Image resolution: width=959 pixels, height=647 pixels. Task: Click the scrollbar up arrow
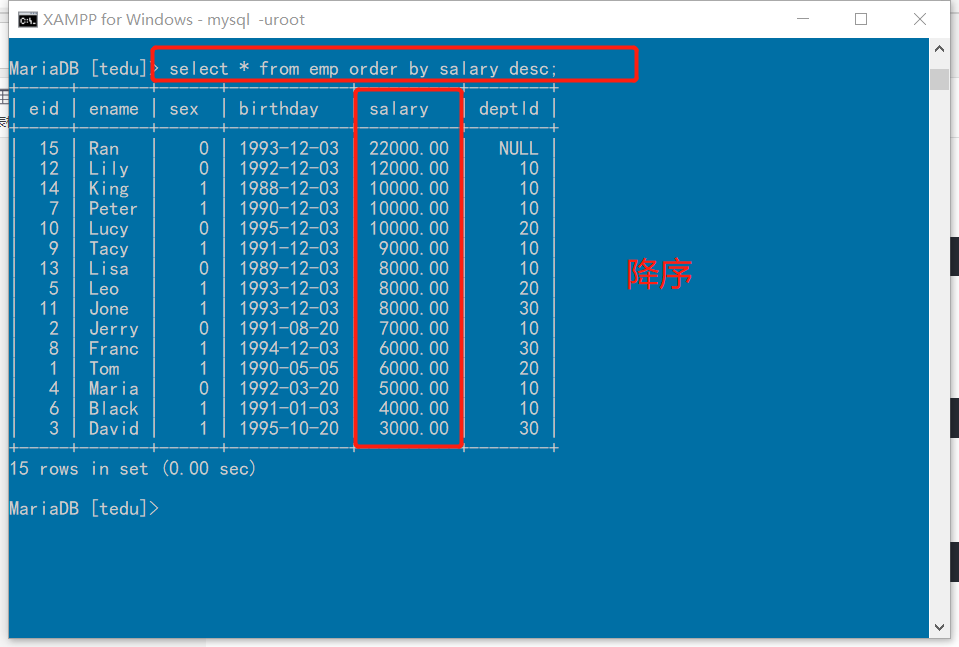coord(939,49)
